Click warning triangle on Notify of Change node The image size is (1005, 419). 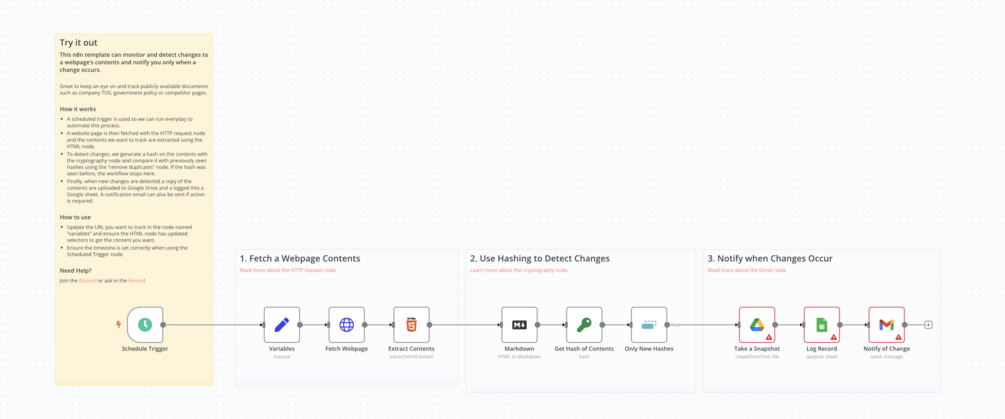pos(898,336)
